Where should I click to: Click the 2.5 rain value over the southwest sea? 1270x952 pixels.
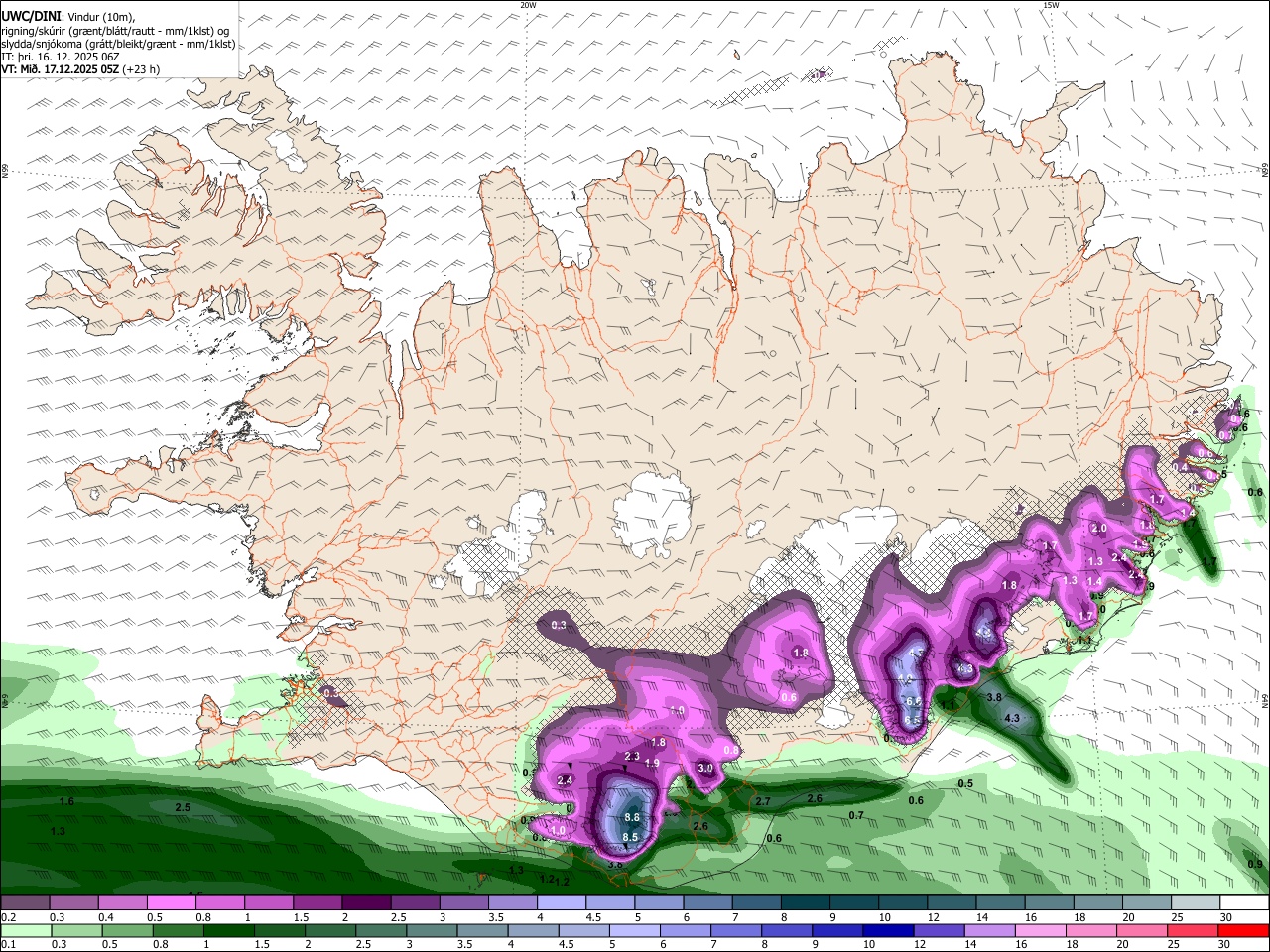[x=183, y=808]
